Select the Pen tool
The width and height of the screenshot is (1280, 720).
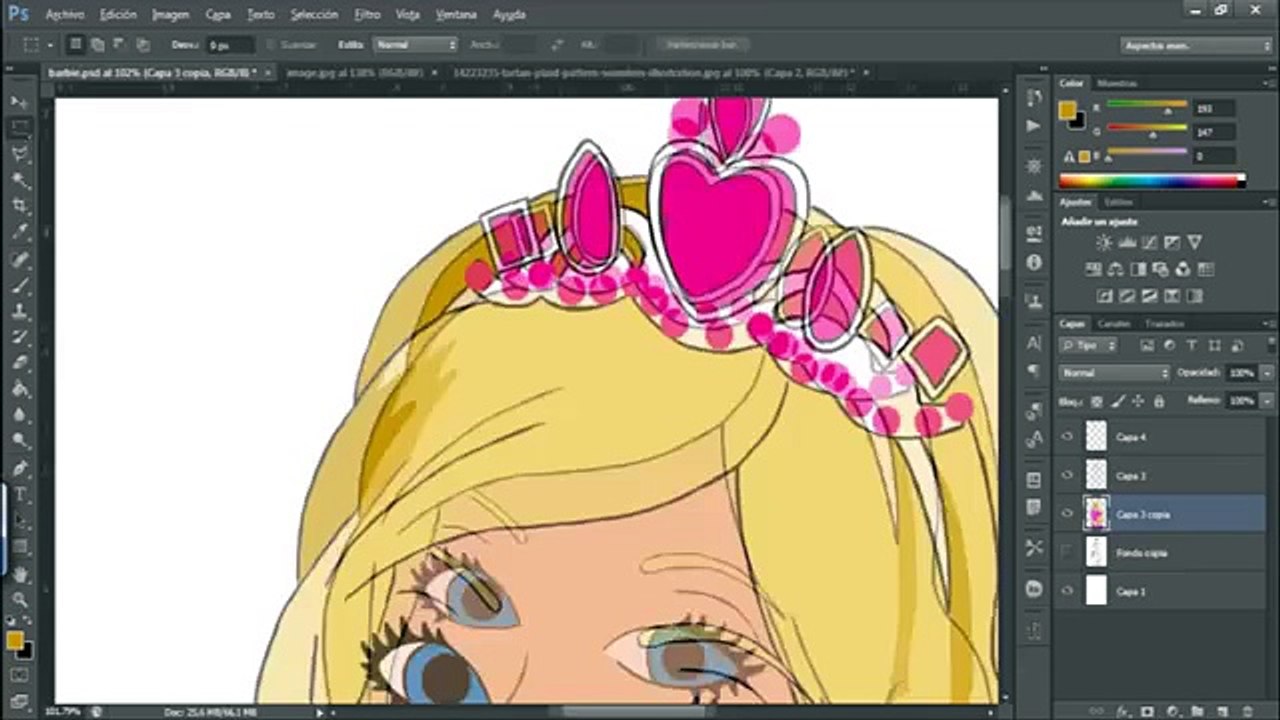coord(19,468)
